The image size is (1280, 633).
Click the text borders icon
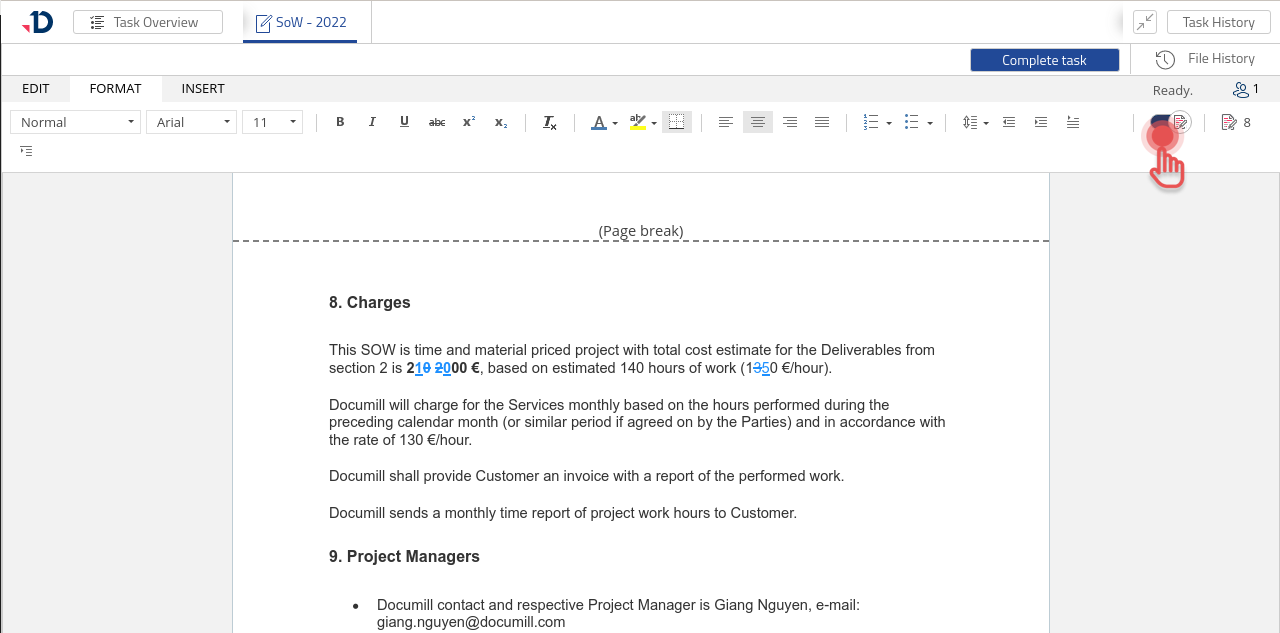click(x=677, y=122)
